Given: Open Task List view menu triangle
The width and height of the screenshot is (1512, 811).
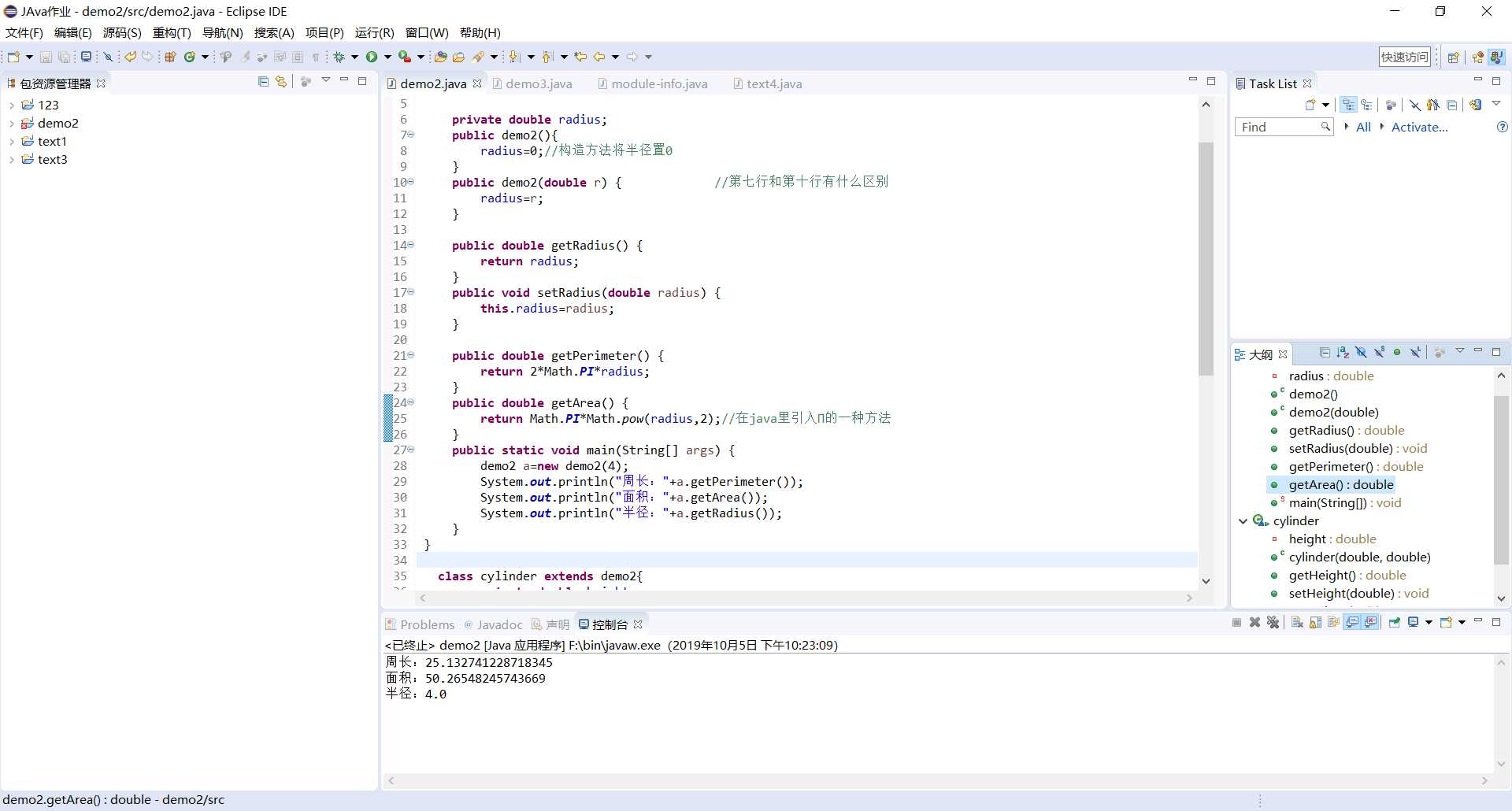Looking at the screenshot, I should pyautogui.click(x=1496, y=103).
